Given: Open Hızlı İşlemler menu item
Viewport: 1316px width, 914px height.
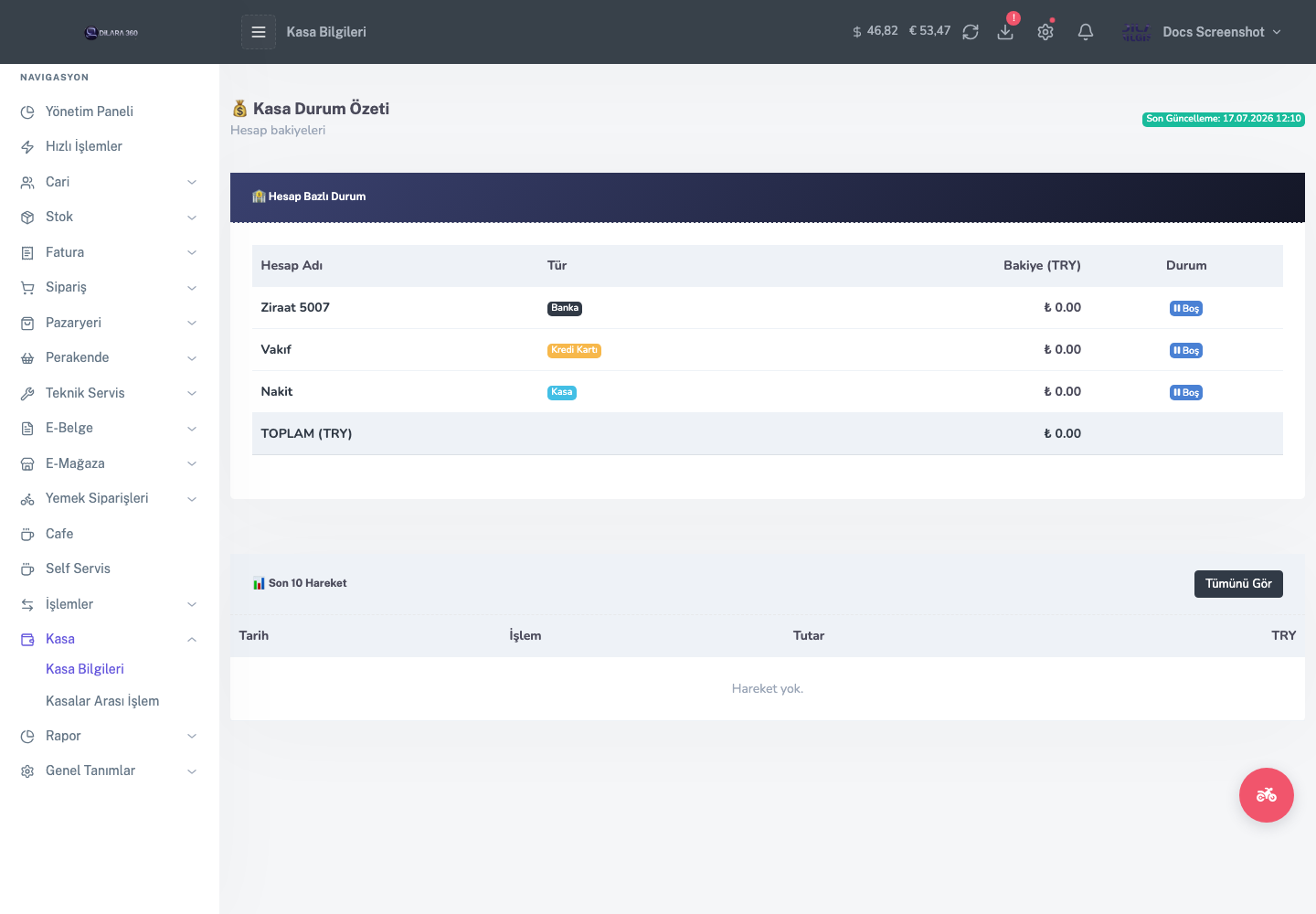Looking at the screenshot, I should 84,146.
